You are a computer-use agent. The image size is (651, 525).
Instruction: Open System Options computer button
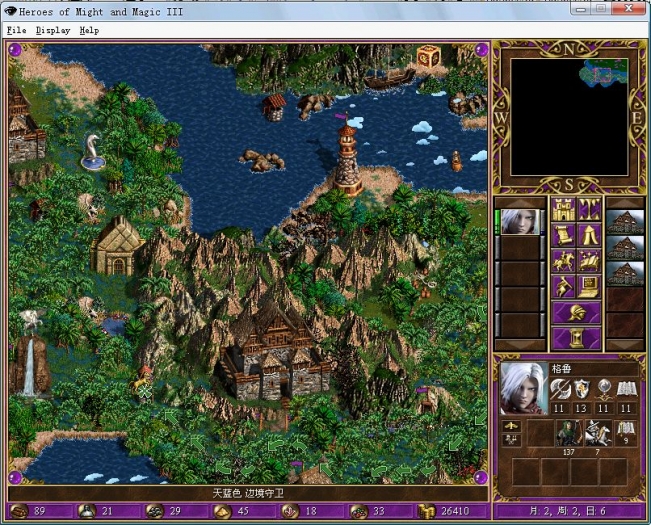tap(589, 287)
